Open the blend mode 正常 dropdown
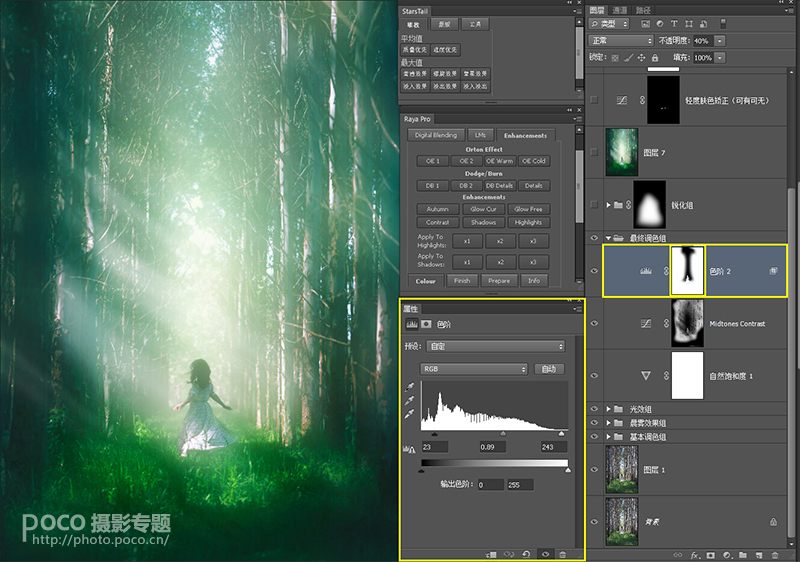Screen dimensions: 800x562 621,41
